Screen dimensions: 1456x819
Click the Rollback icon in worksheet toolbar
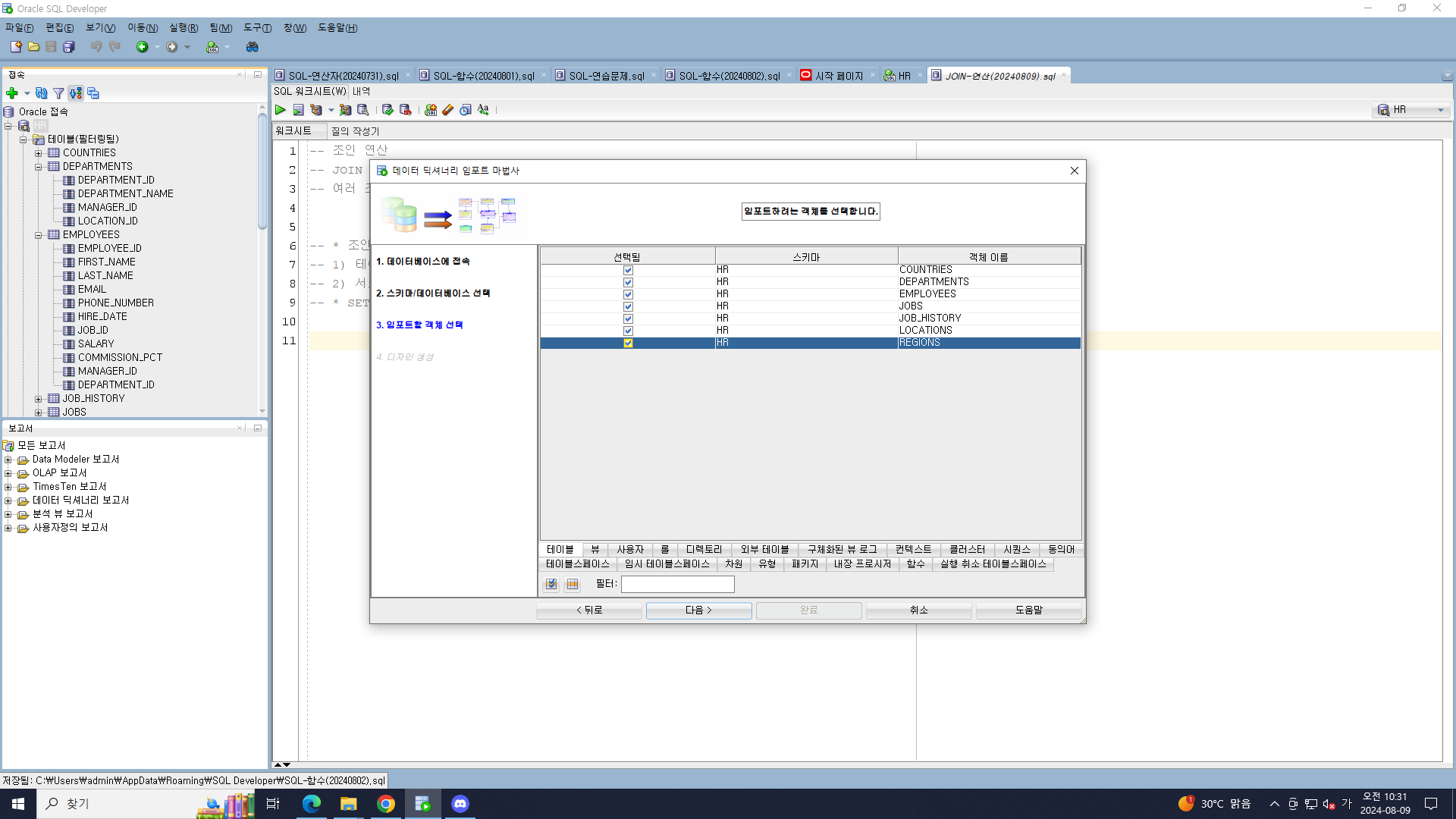point(406,110)
